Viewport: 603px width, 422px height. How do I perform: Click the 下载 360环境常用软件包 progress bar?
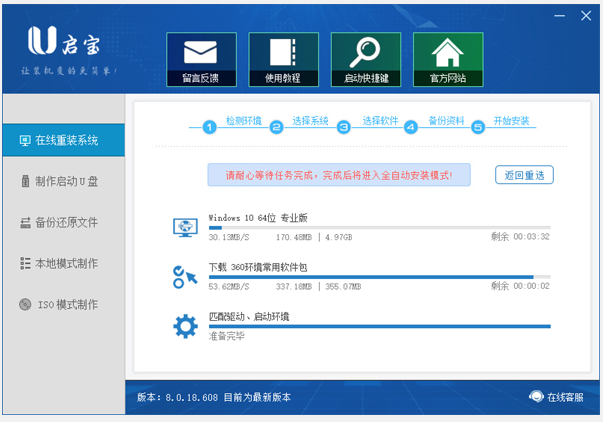click(x=380, y=277)
